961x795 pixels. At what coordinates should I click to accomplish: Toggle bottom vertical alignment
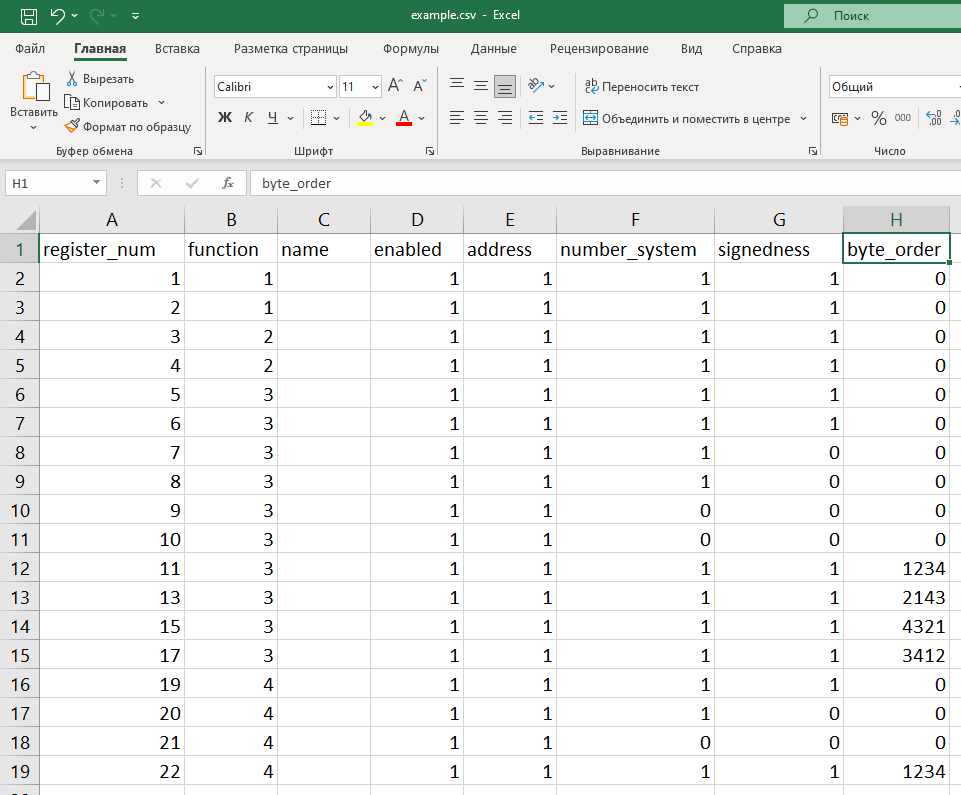click(x=504, y=86)
